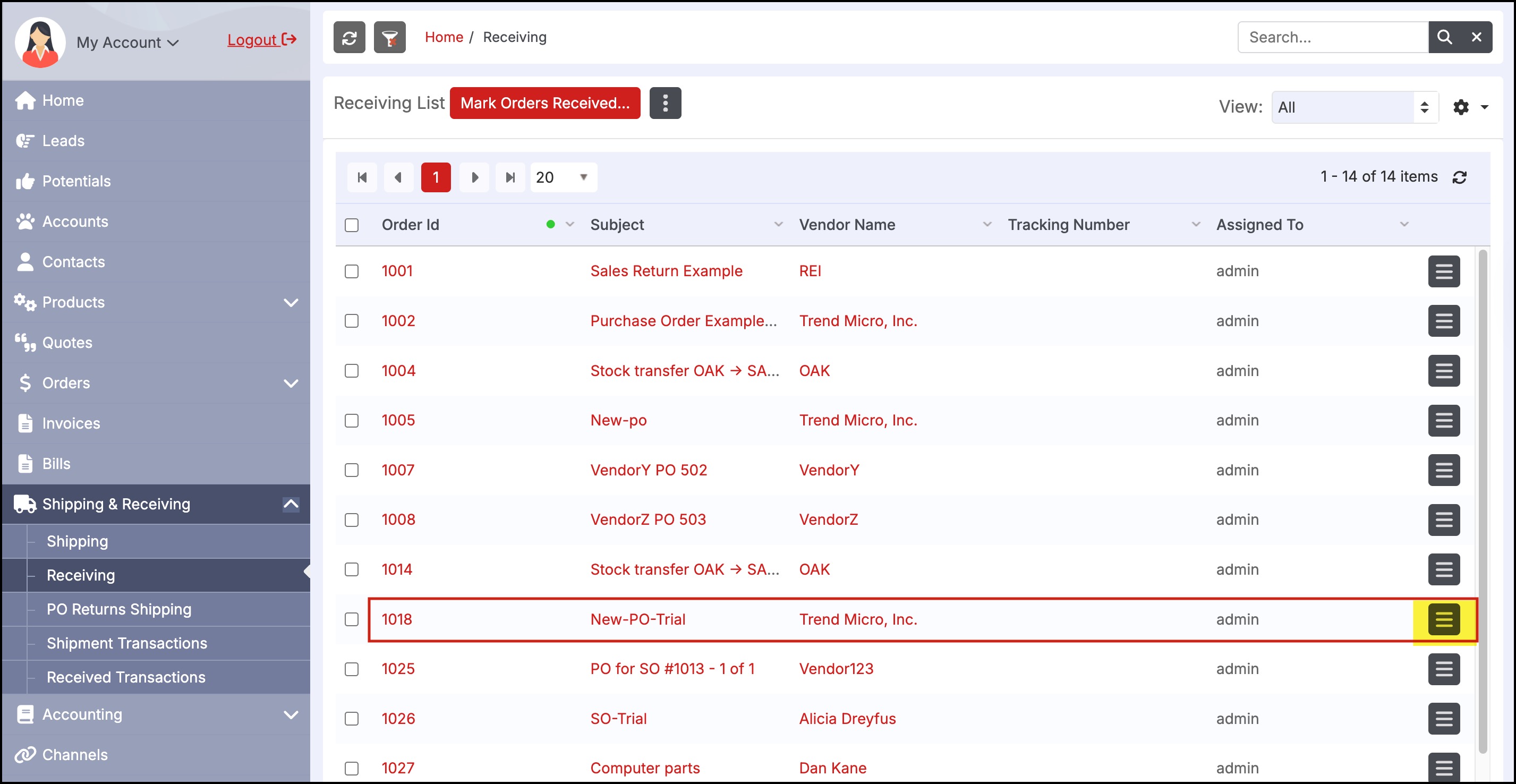This screenshot has width=1516, height=784.
Task: Open row menu for order 1004
Action: pos(1444,371)
